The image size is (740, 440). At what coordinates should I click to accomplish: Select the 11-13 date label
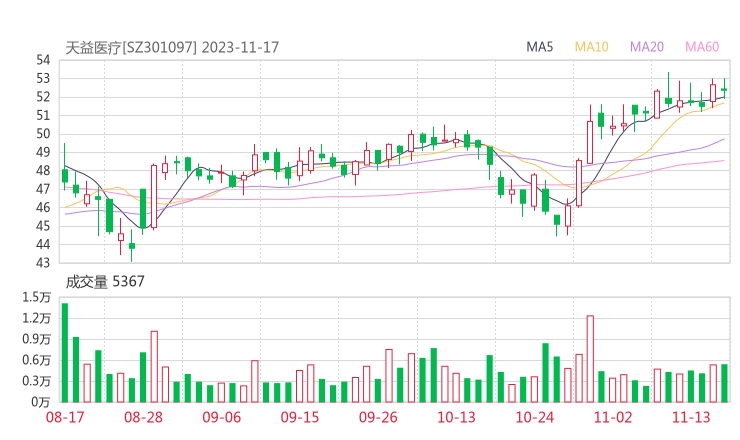(x=691, y=417)
